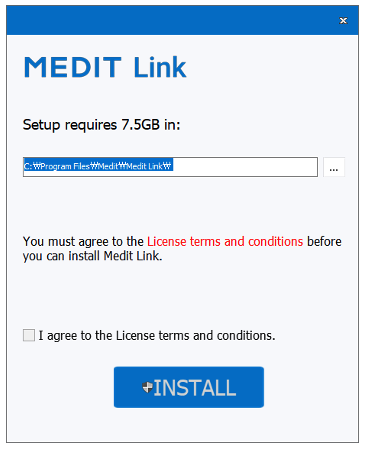The width and height of the screenshot is (365, 450).
Task: Open the folder browse ellipsis button
Action: coord(334,167)
